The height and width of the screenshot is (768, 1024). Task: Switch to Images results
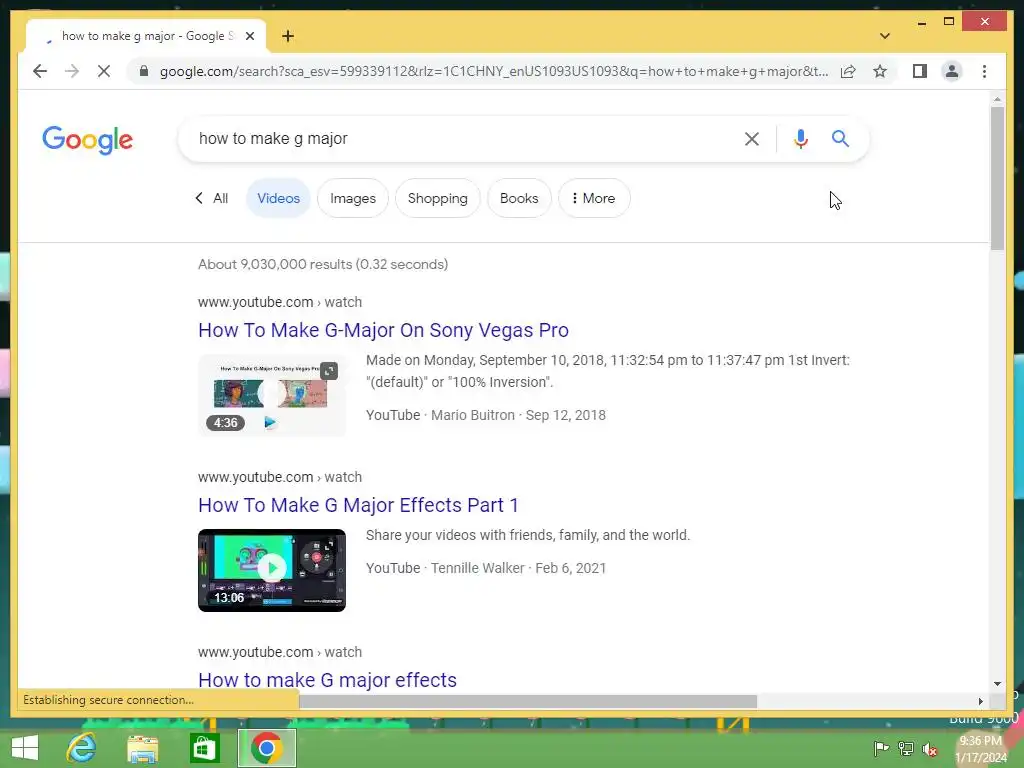pyautogui.click(x=353, y=198)
